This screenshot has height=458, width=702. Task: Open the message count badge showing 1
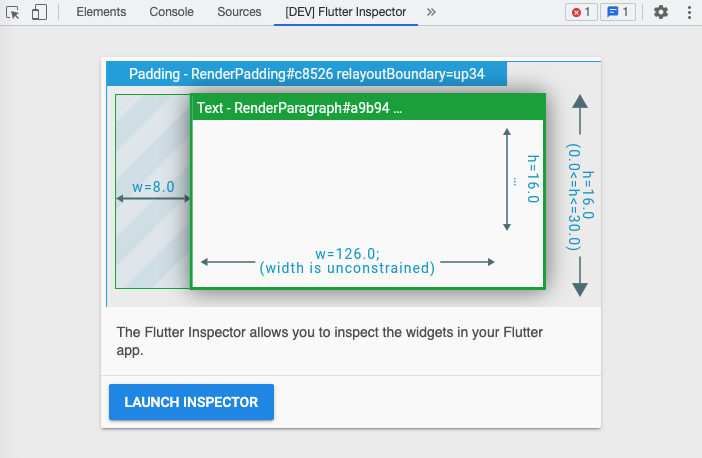(x=617, y=12)
